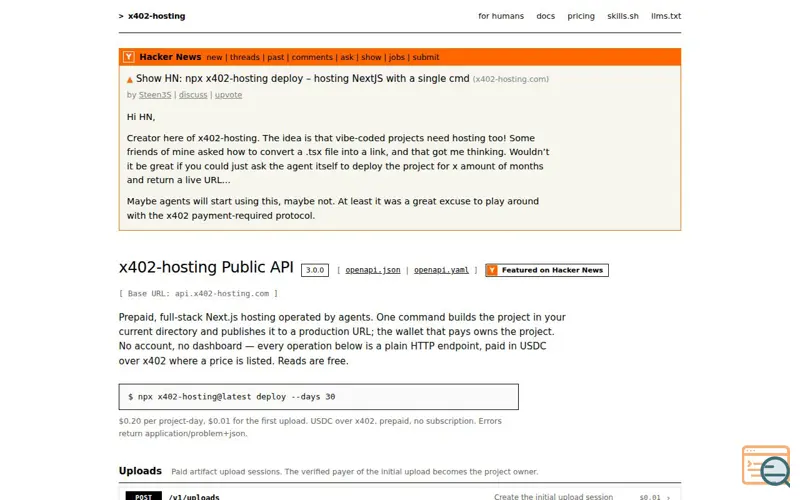This screenshot has width=800, height=500.
Task: Click the POST method badge for /v1/uploads
Action: click(x=143, y=496)
